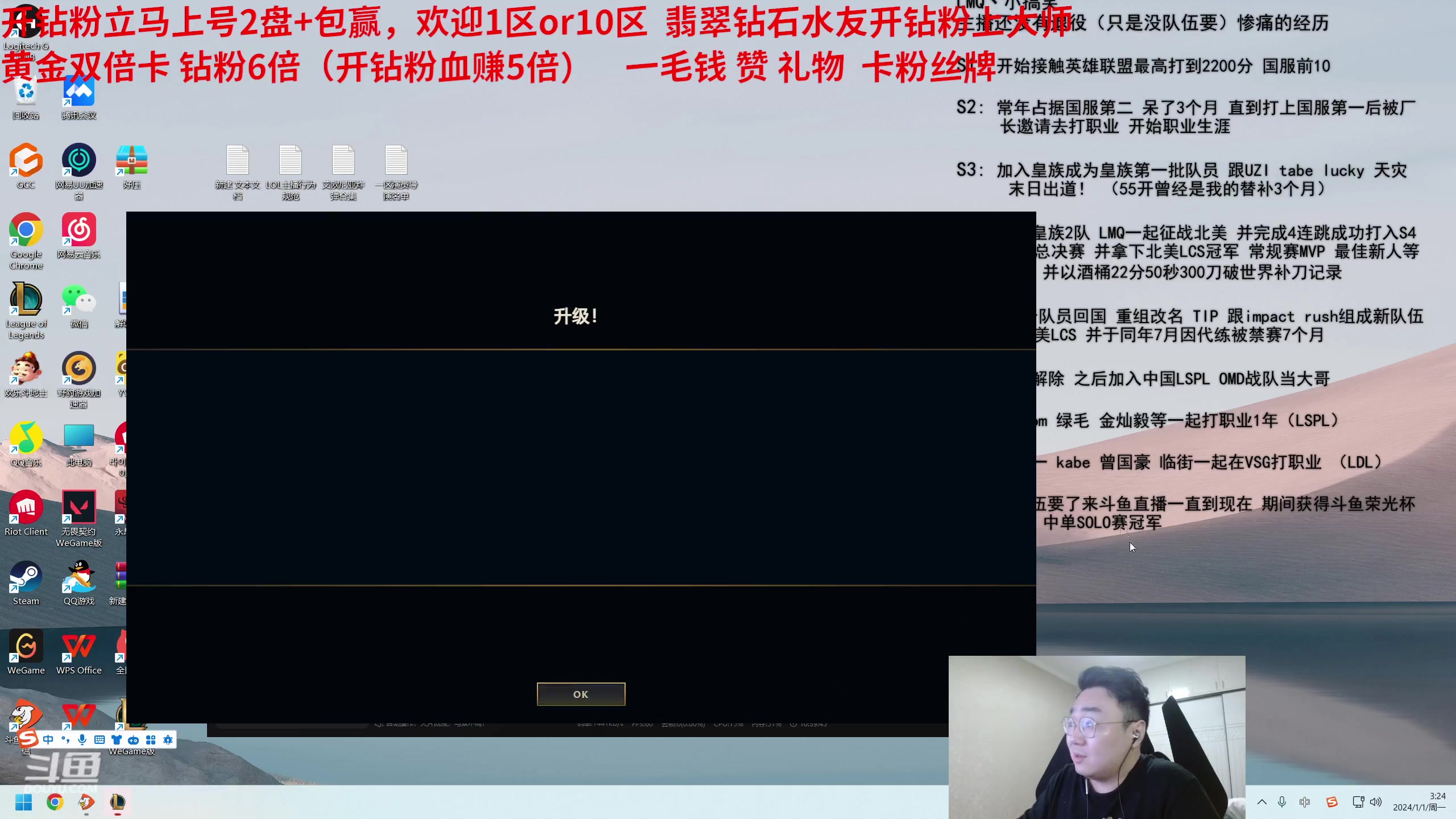This screenshot has width=1456, height=819.
Task: Click the Sogou icon in system tray
Action: click(1332, 802)
